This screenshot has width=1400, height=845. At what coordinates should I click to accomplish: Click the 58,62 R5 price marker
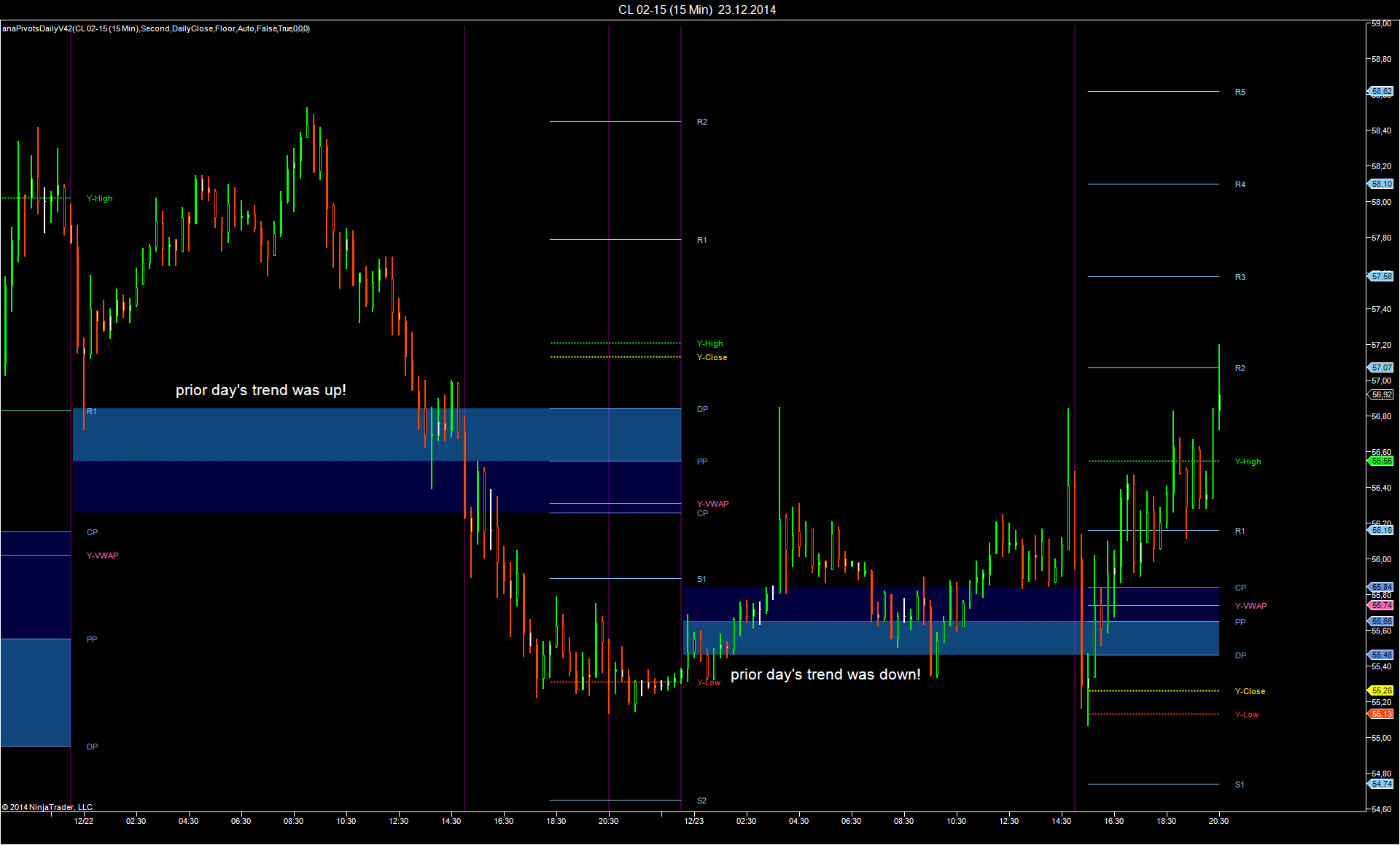1381,92
